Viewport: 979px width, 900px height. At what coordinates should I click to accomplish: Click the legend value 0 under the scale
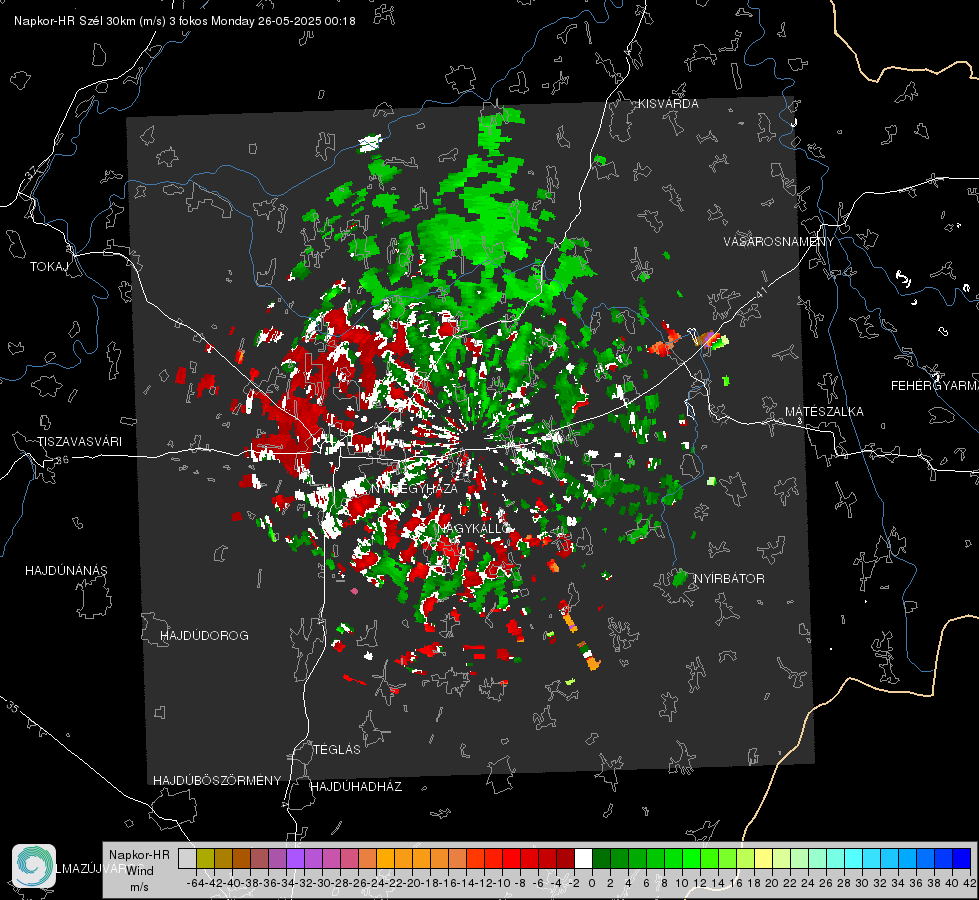point(592,883)
